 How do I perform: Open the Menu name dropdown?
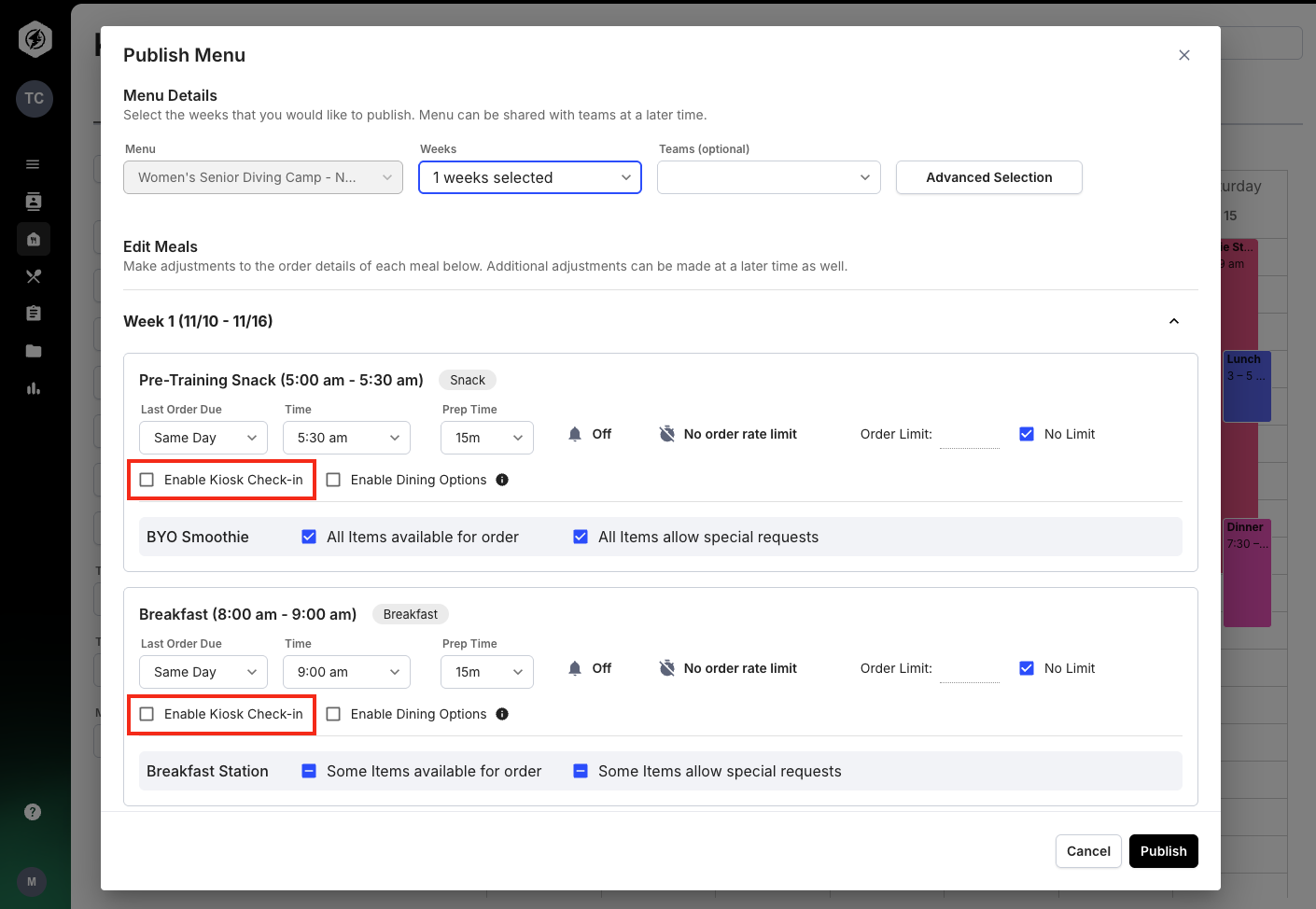[263, 177]
